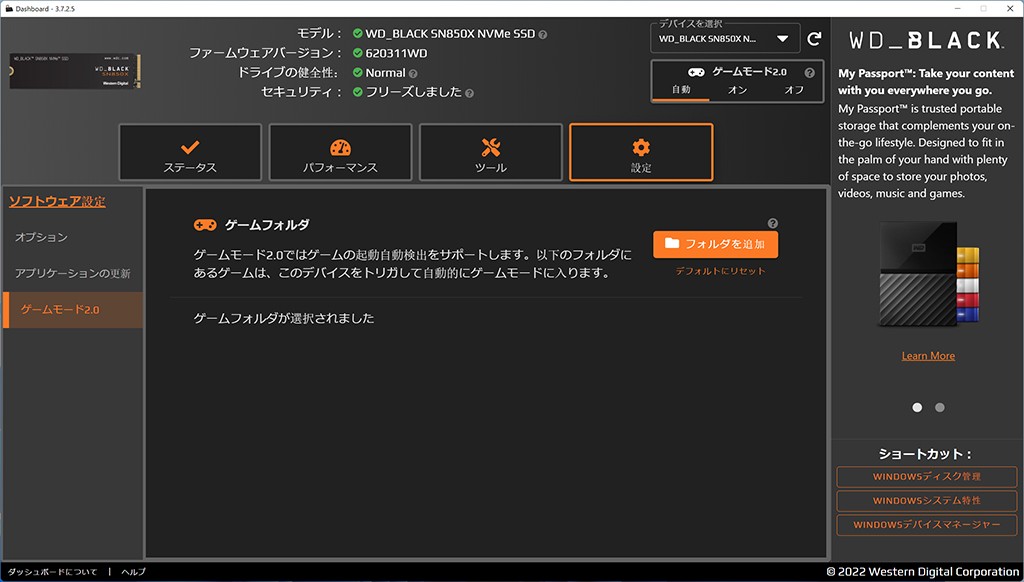Open the ステータス status tab
Image resolution: width=1024 pixels, height=582 pixels.
tap(190, 153)
